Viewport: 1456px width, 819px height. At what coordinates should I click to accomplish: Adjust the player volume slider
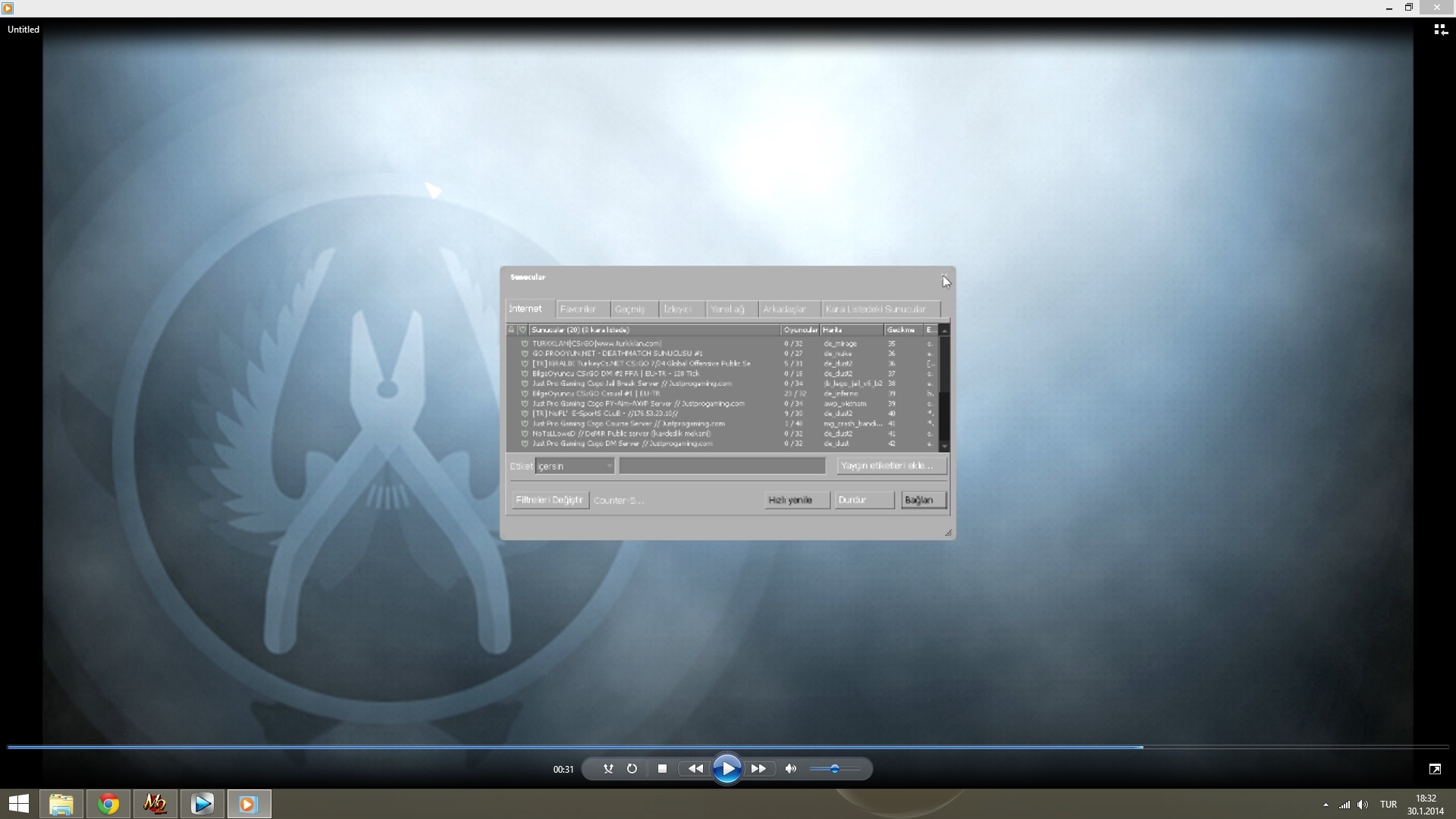834,769
